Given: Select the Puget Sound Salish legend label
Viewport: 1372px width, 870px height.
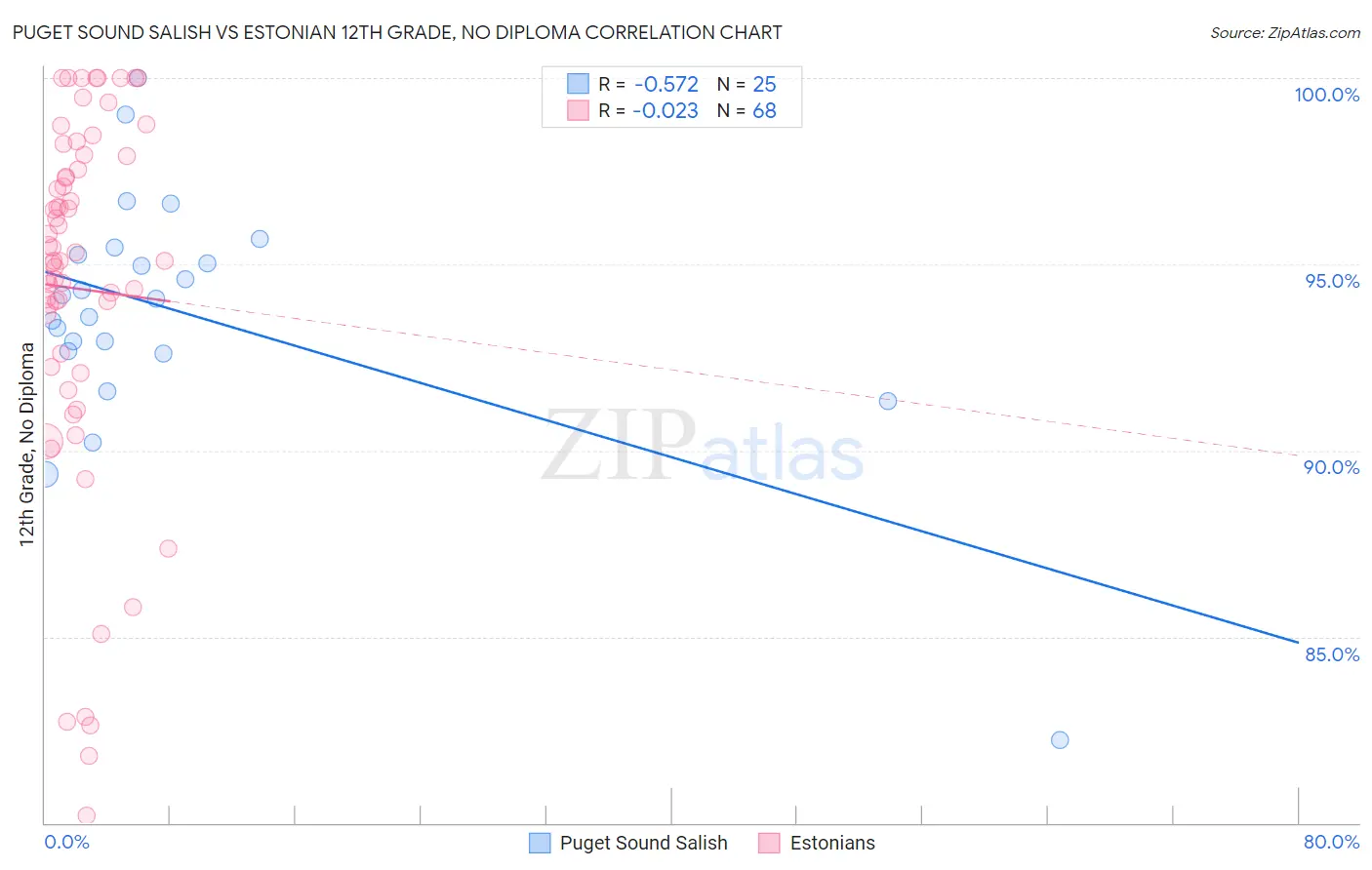Looking at the screenshot, I should [x=644, y=843].
